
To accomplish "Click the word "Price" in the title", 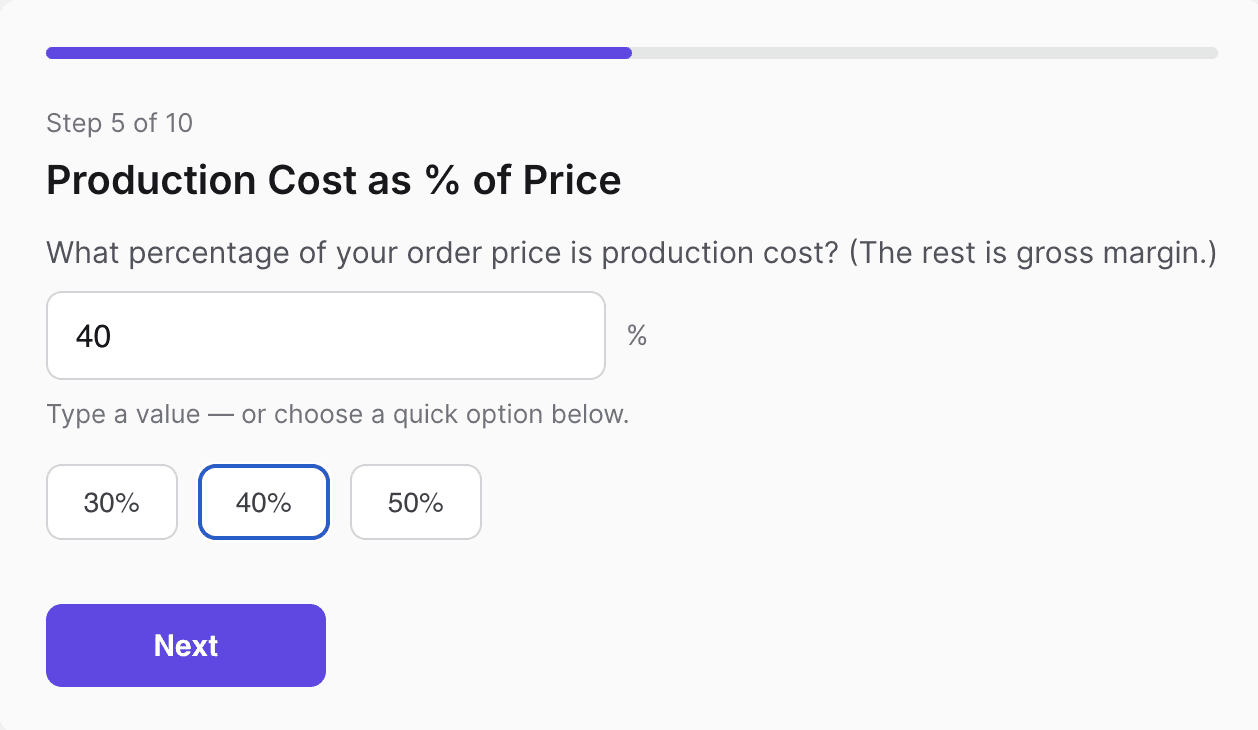I will [x=573, y=180].
